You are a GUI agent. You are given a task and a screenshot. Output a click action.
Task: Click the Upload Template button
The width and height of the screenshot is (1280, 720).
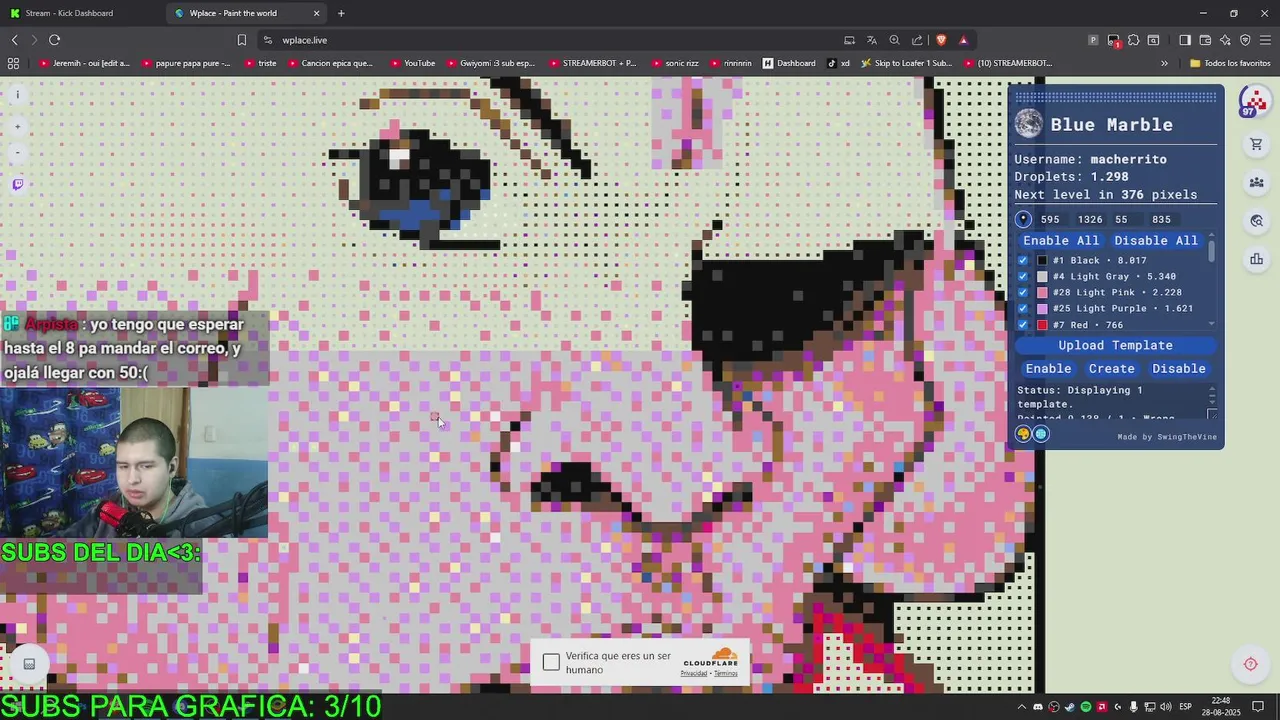pos(1115,345)
